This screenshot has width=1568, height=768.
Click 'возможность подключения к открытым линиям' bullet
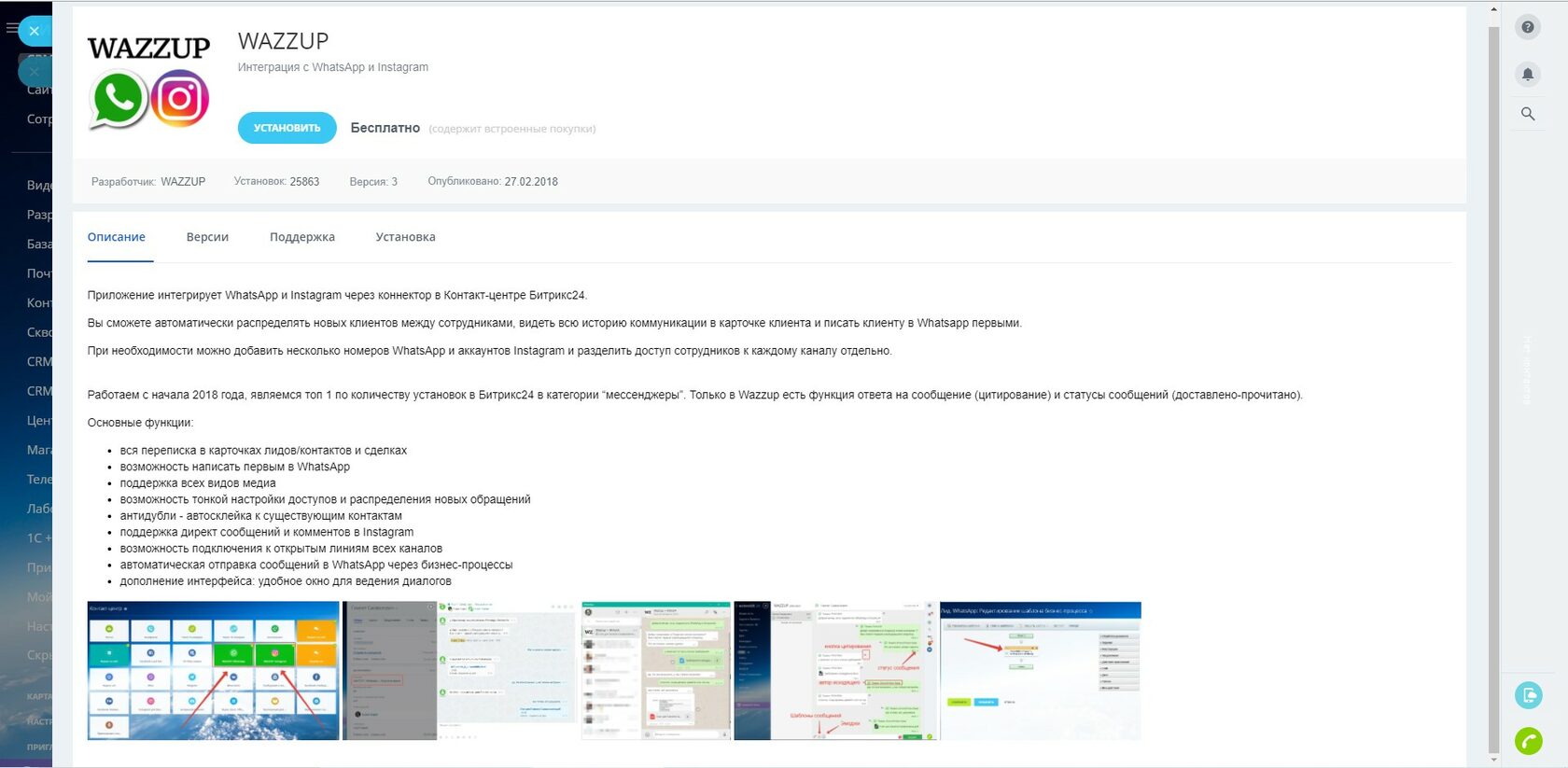click(x=281, y=549)
